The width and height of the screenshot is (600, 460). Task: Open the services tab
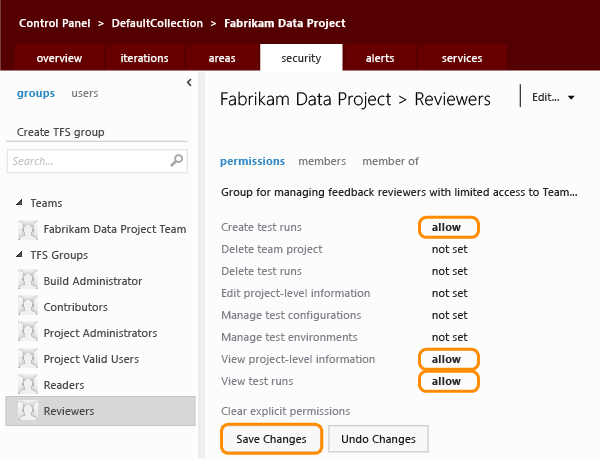click(462, 58)
